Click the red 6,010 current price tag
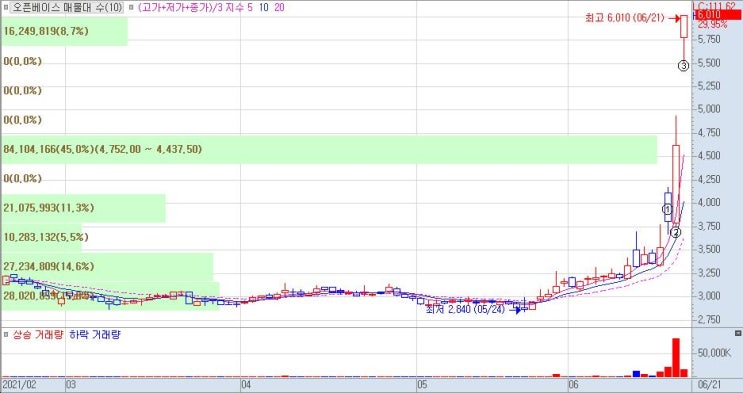The height and width of the screenshot is (393, 743). point(717,16)
